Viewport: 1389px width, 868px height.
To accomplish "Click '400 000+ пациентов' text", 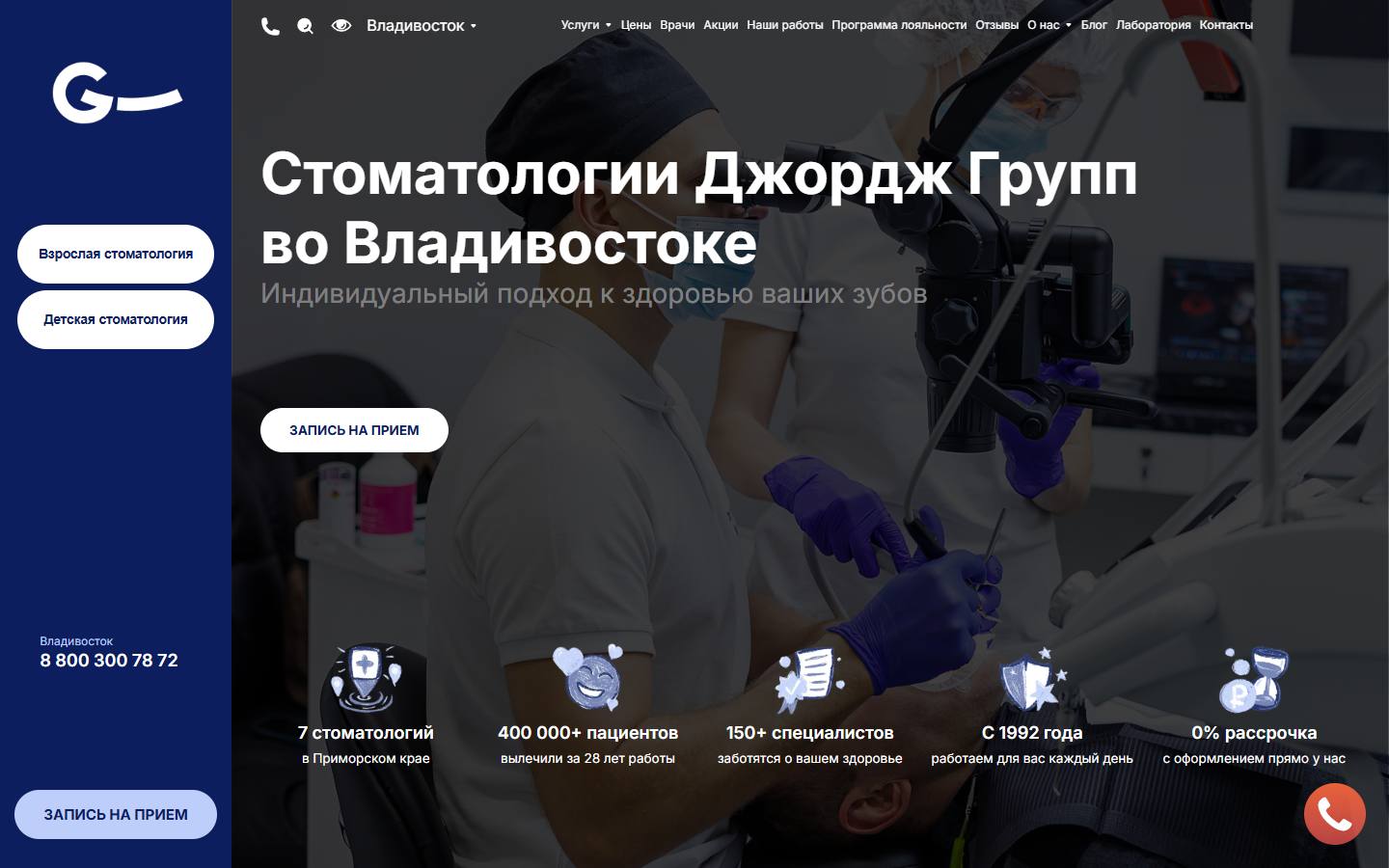I will pyautogui.click(x=587, y=733).
